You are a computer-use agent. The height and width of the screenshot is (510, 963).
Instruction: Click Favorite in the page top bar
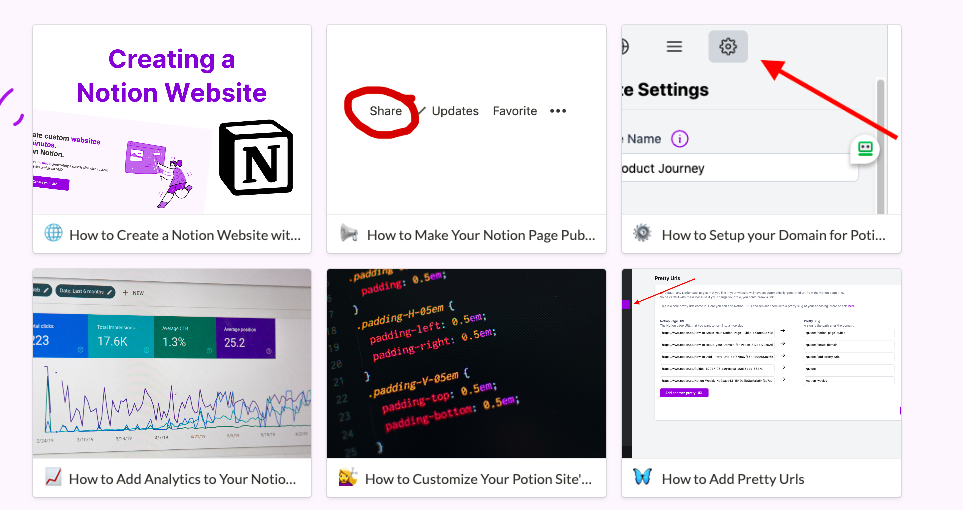coord(515,111)
